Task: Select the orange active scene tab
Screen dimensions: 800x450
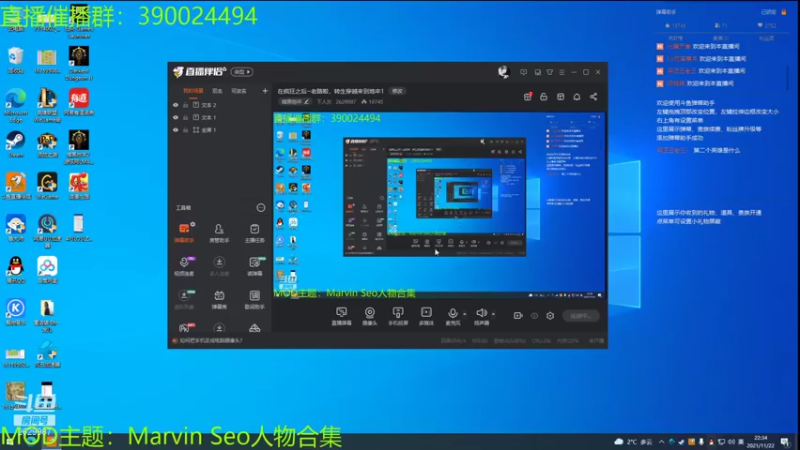Action: 193,91
